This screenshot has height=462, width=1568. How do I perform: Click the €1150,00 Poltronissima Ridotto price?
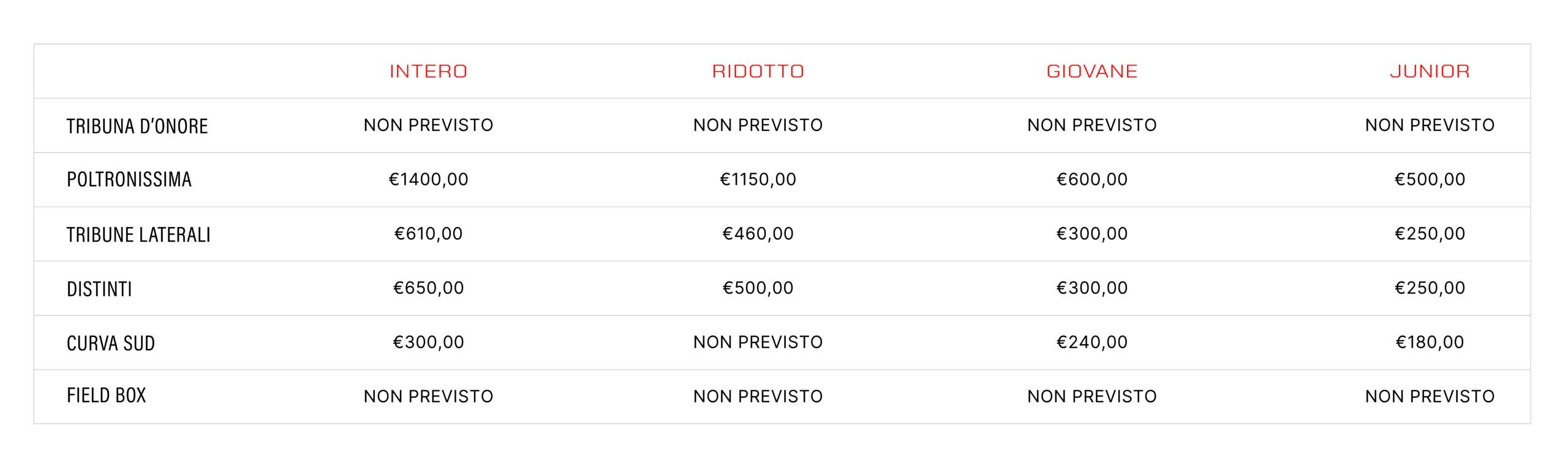tap(758, 179)
